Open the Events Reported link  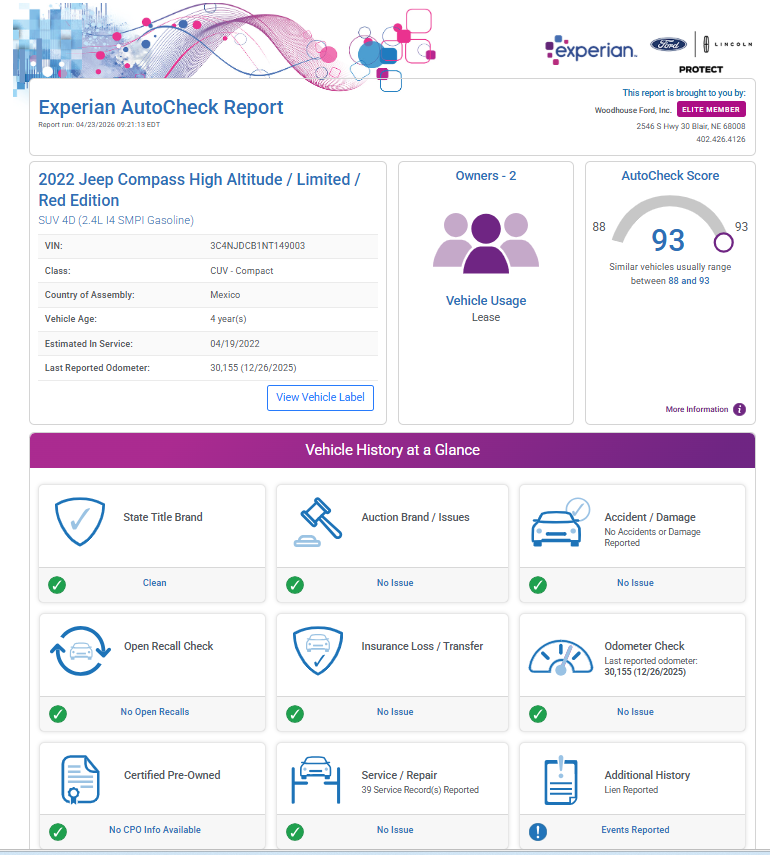click(x=635, y=830)
